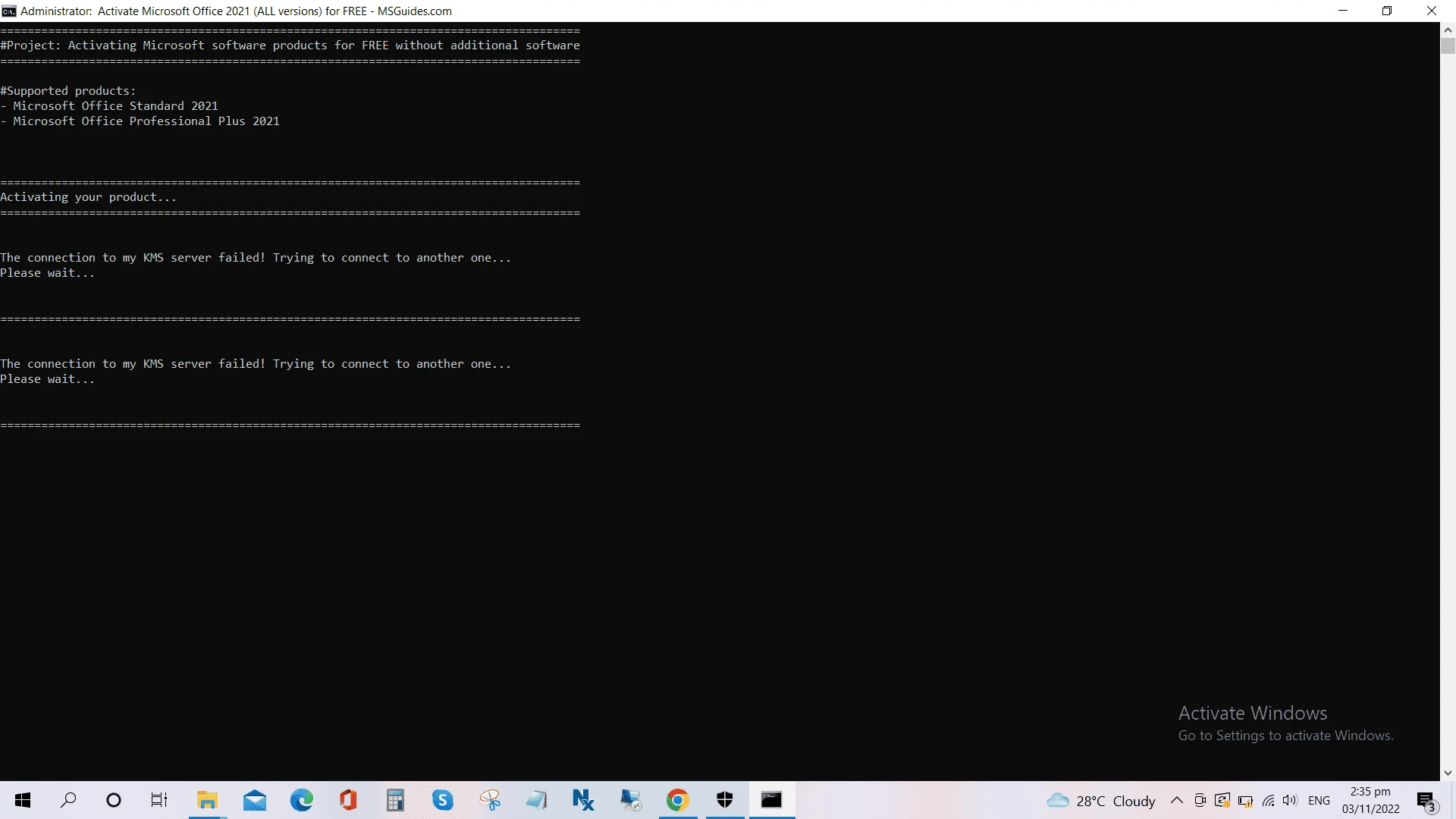
Task: Open the Windows Start menu
Action: 23,800
